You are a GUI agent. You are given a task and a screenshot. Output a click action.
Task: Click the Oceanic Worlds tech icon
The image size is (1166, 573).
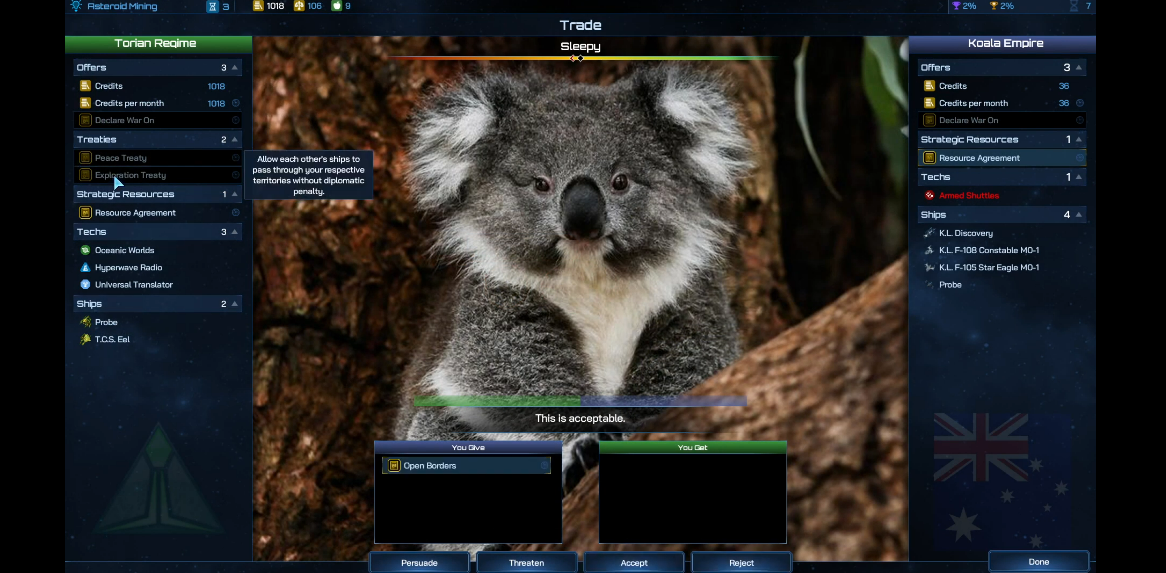pyautogui.click(x=86, y=250)
